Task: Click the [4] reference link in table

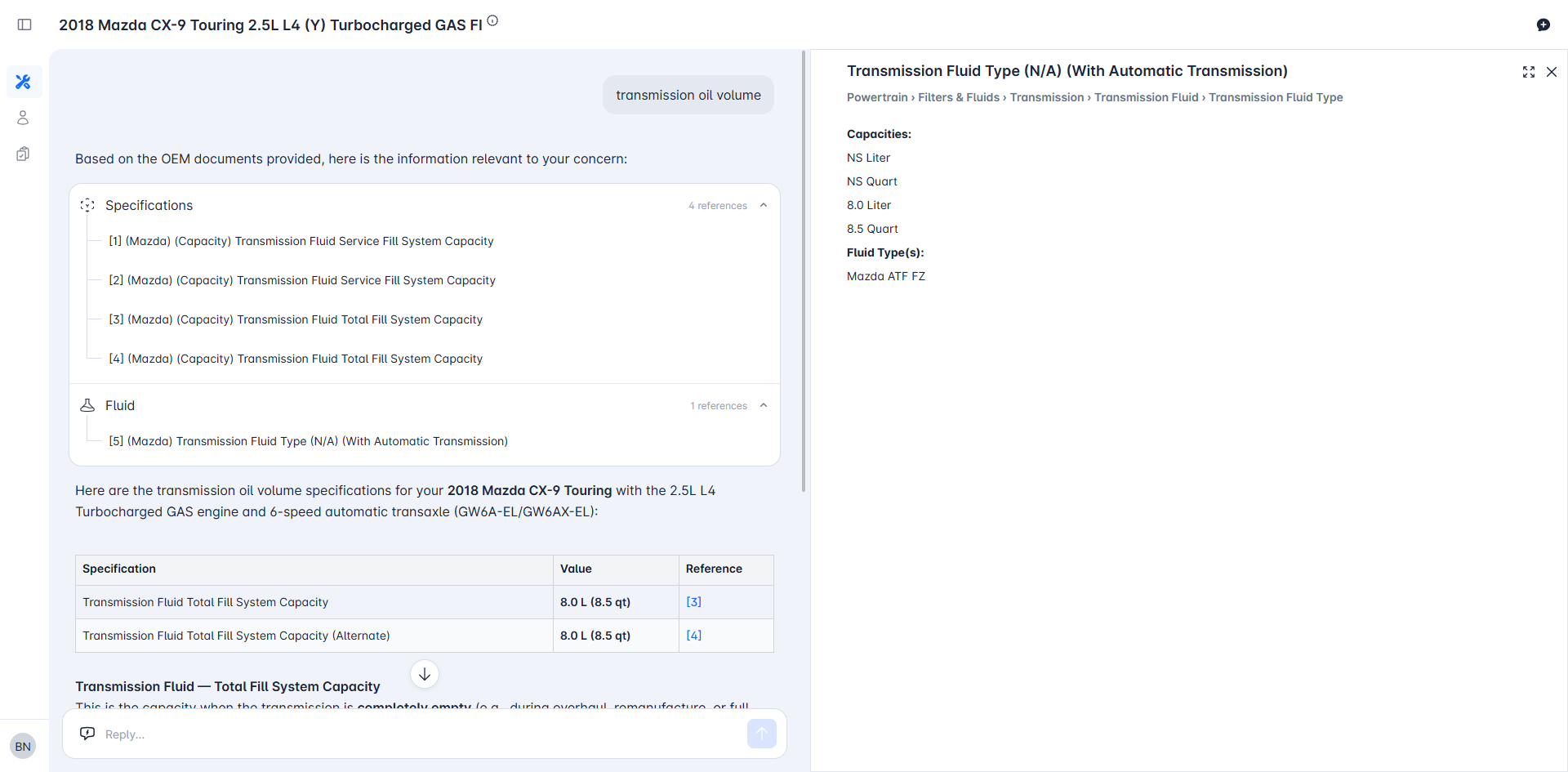Action: [693, 636]
